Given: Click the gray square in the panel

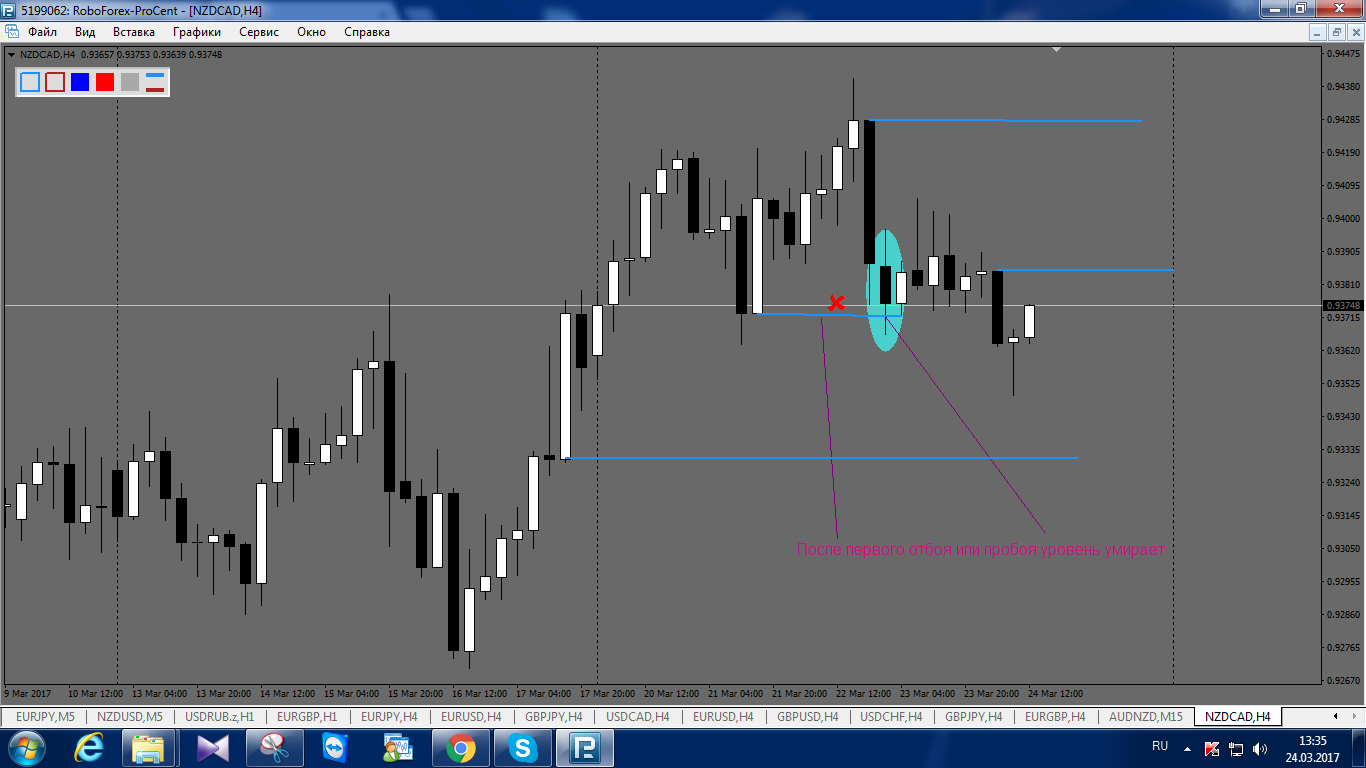Looking at the screenshot, I should click(x=130, y=82).
